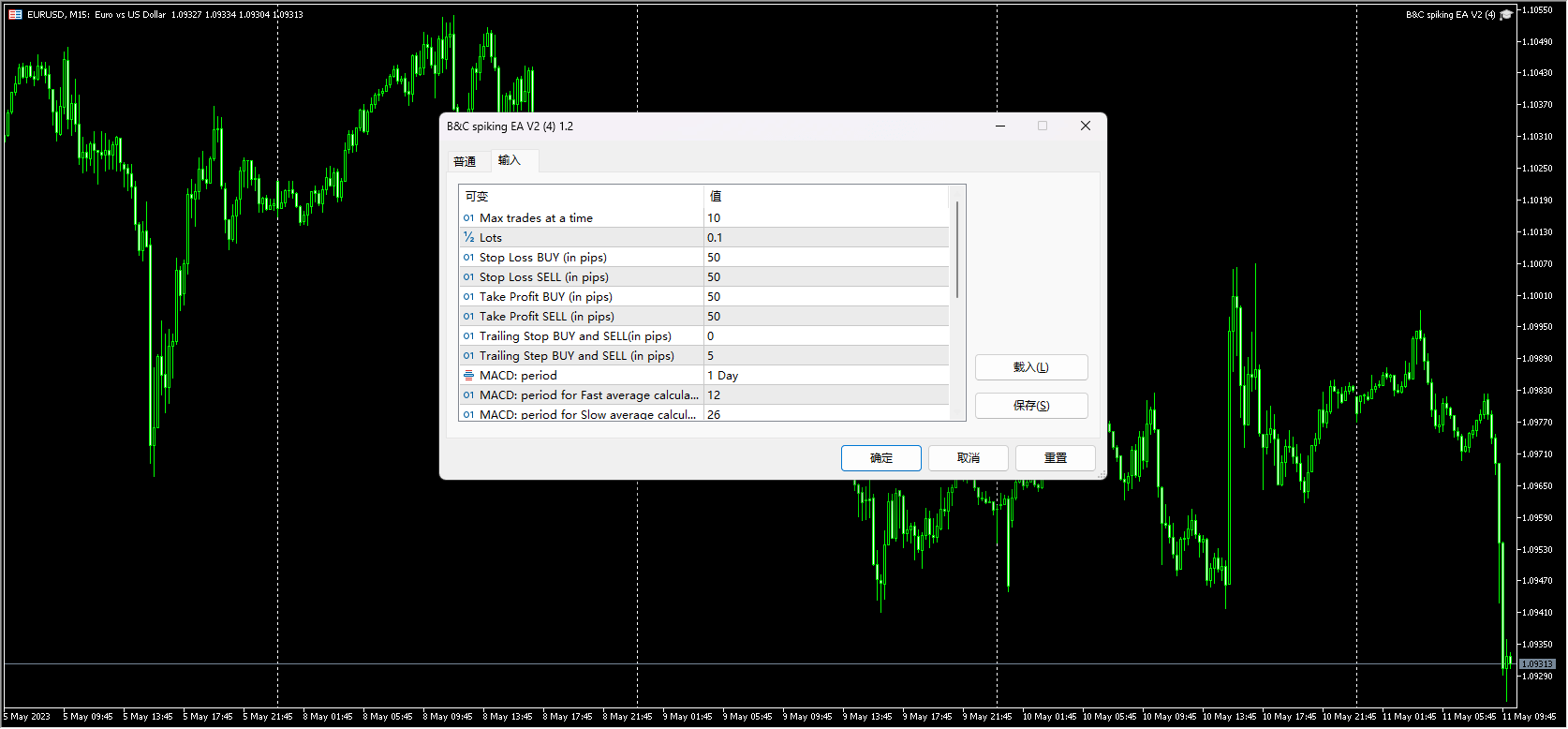The image size is (1568, 729).
Task: Click the EURUSD chart icon in top-left corner
Action: pos(15,15)
